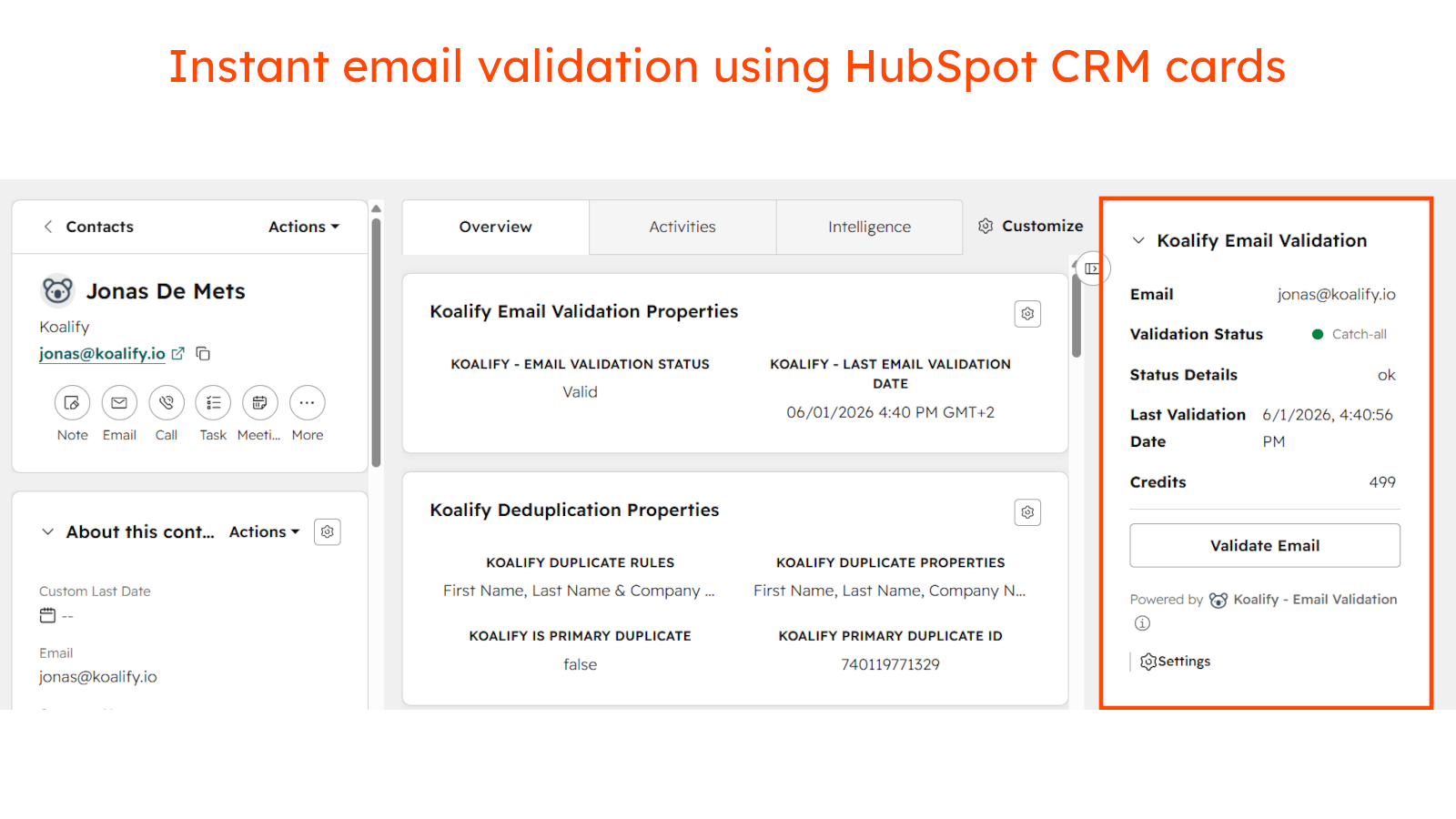Click the primary duplicate ID 740119771329
The height and width of the screenshot is (819, 1456).
pyautogui.click(x=891, y=664)
